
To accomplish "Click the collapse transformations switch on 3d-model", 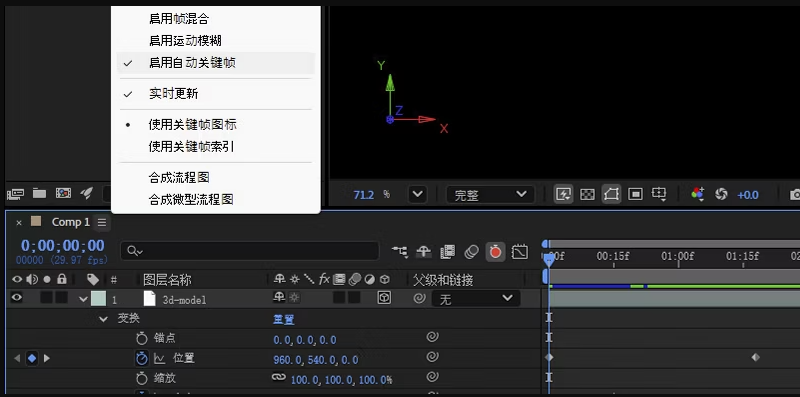I will point(294,298).
